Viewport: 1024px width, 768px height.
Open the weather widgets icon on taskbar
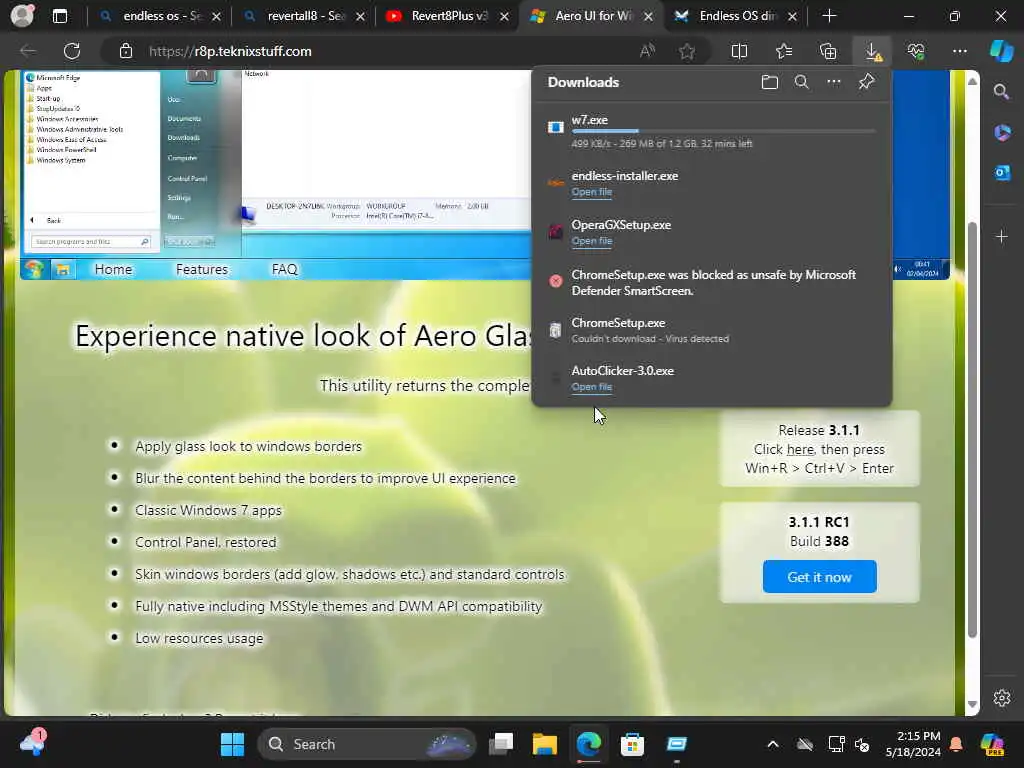coord(32,744)
